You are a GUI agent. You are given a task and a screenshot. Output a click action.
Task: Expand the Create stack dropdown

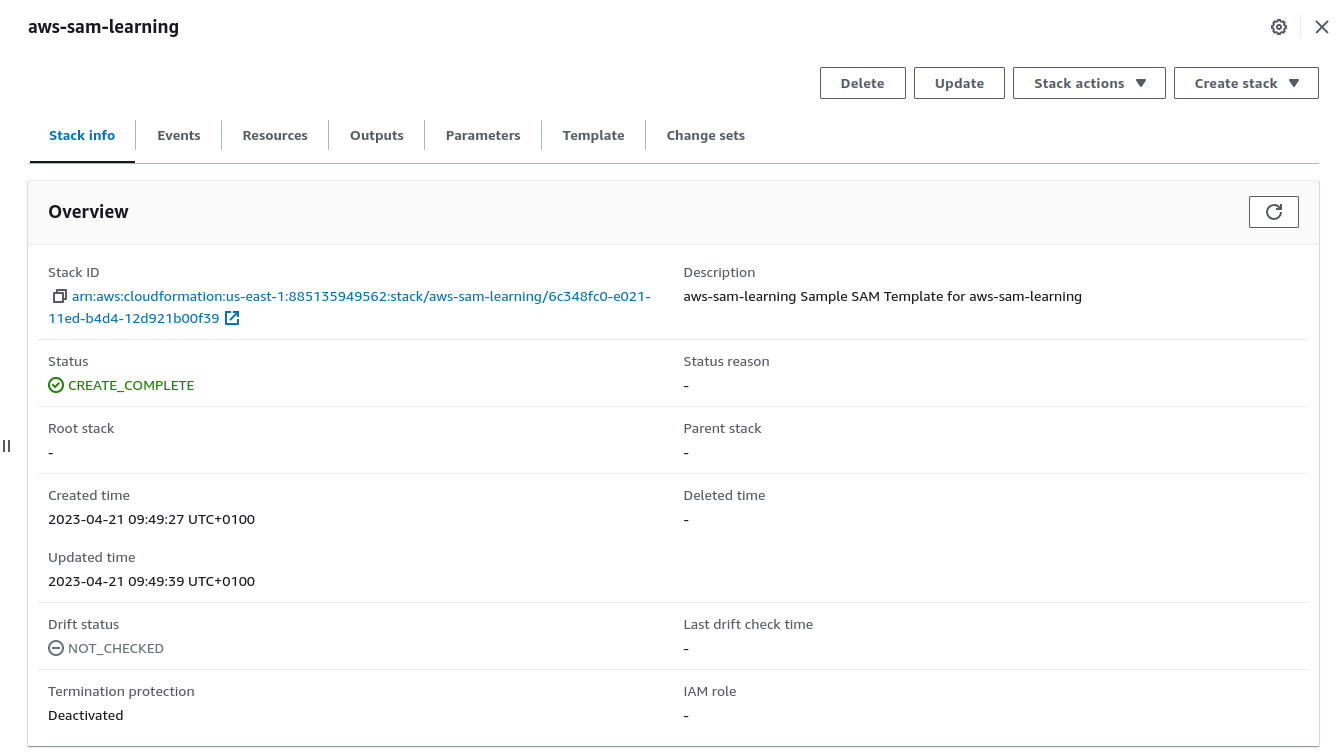click(x=1245, y=84)
